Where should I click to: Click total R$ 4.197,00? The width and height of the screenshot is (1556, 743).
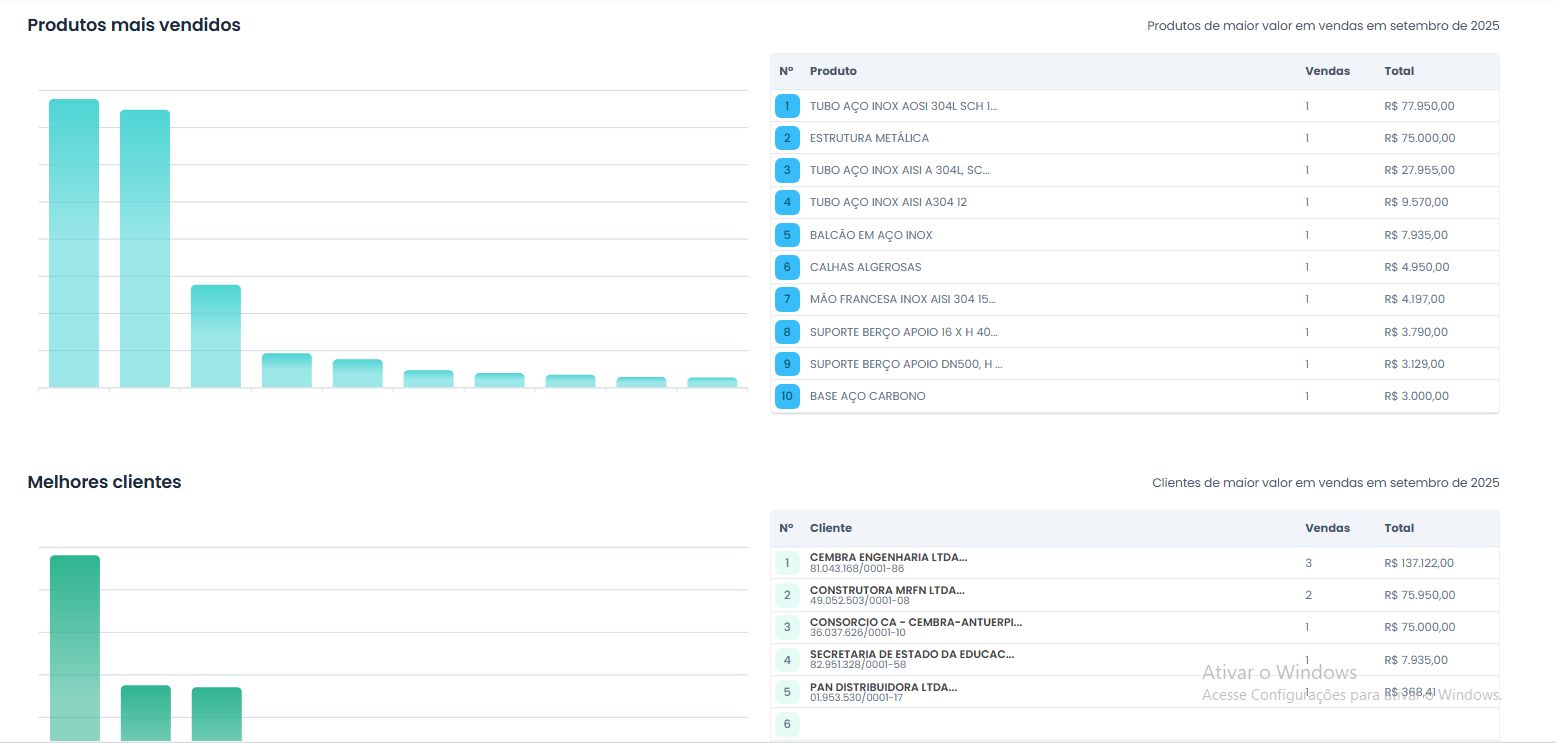(x=1415, y=299)
